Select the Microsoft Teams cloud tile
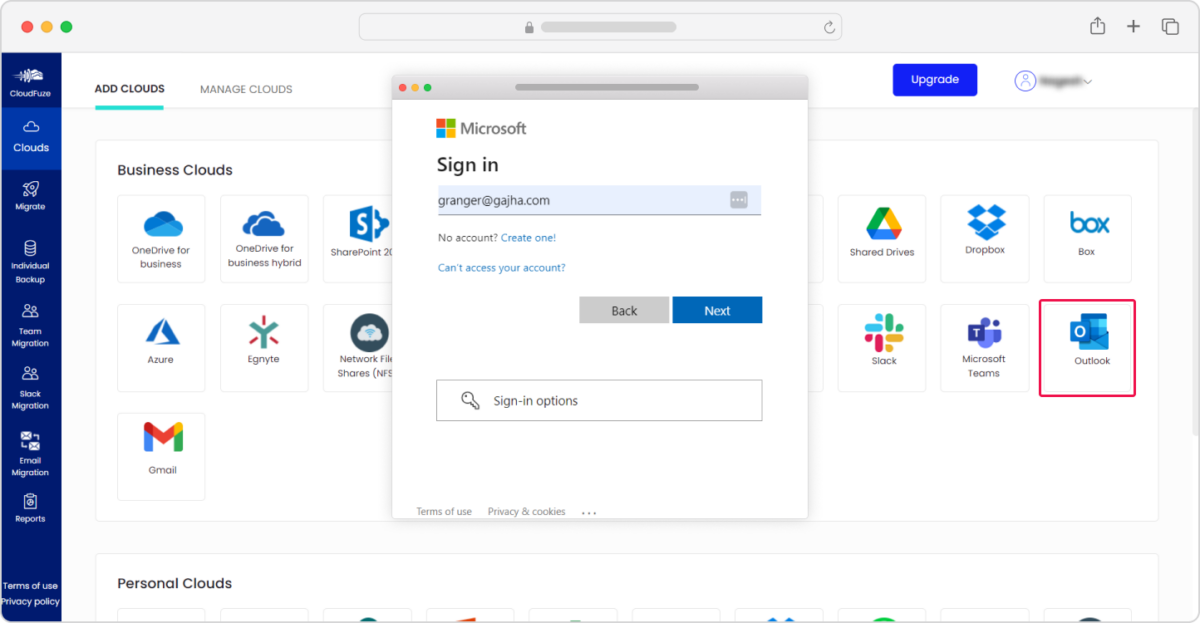The width and height of the screenshot is (1200, 623). pos(984,347)
